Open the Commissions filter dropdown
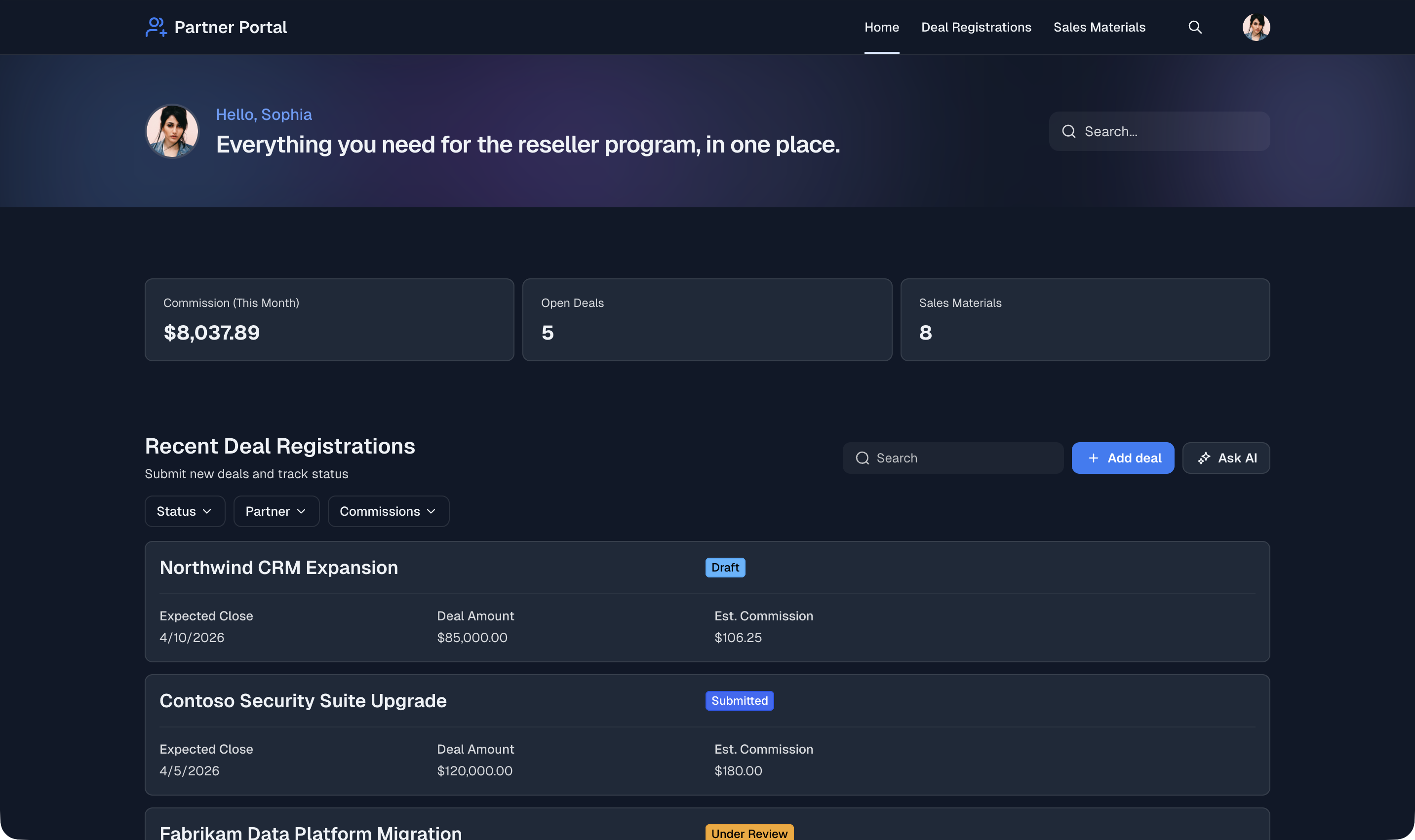 [388, 511]
